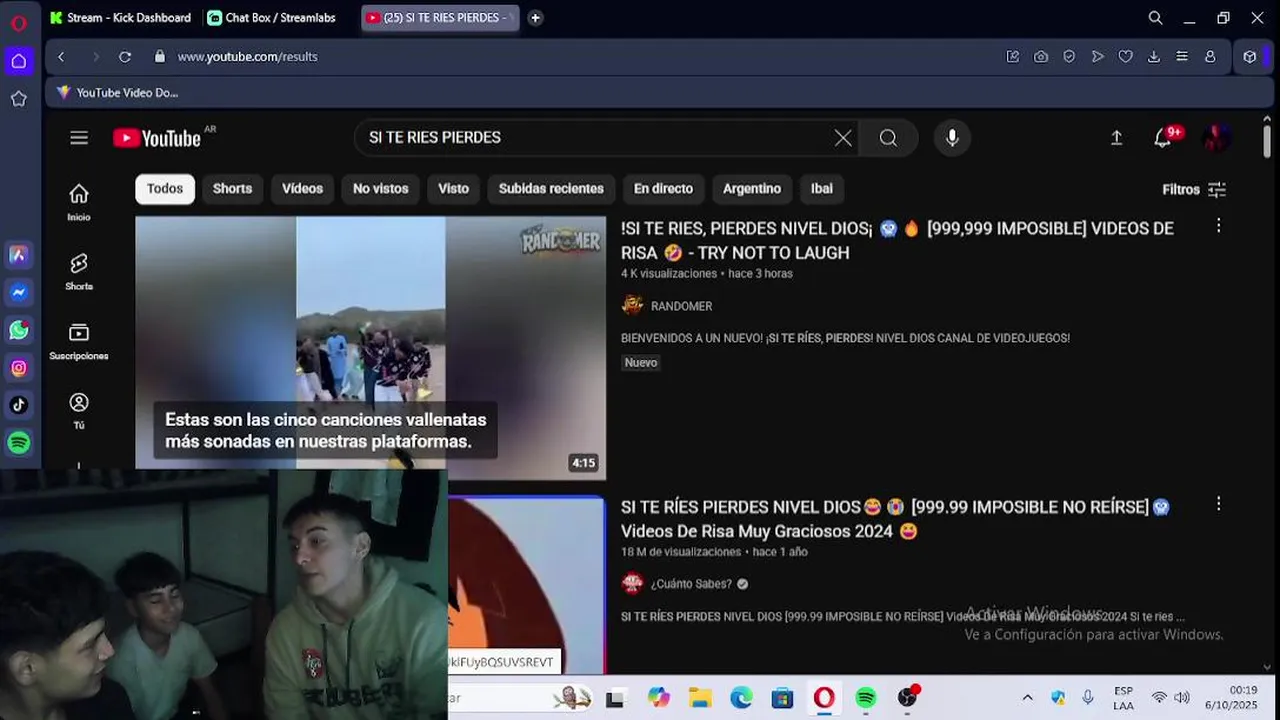Open TikTok in Opera sidebar
The width and height of the screenshot is (1280, 720).
18,405
